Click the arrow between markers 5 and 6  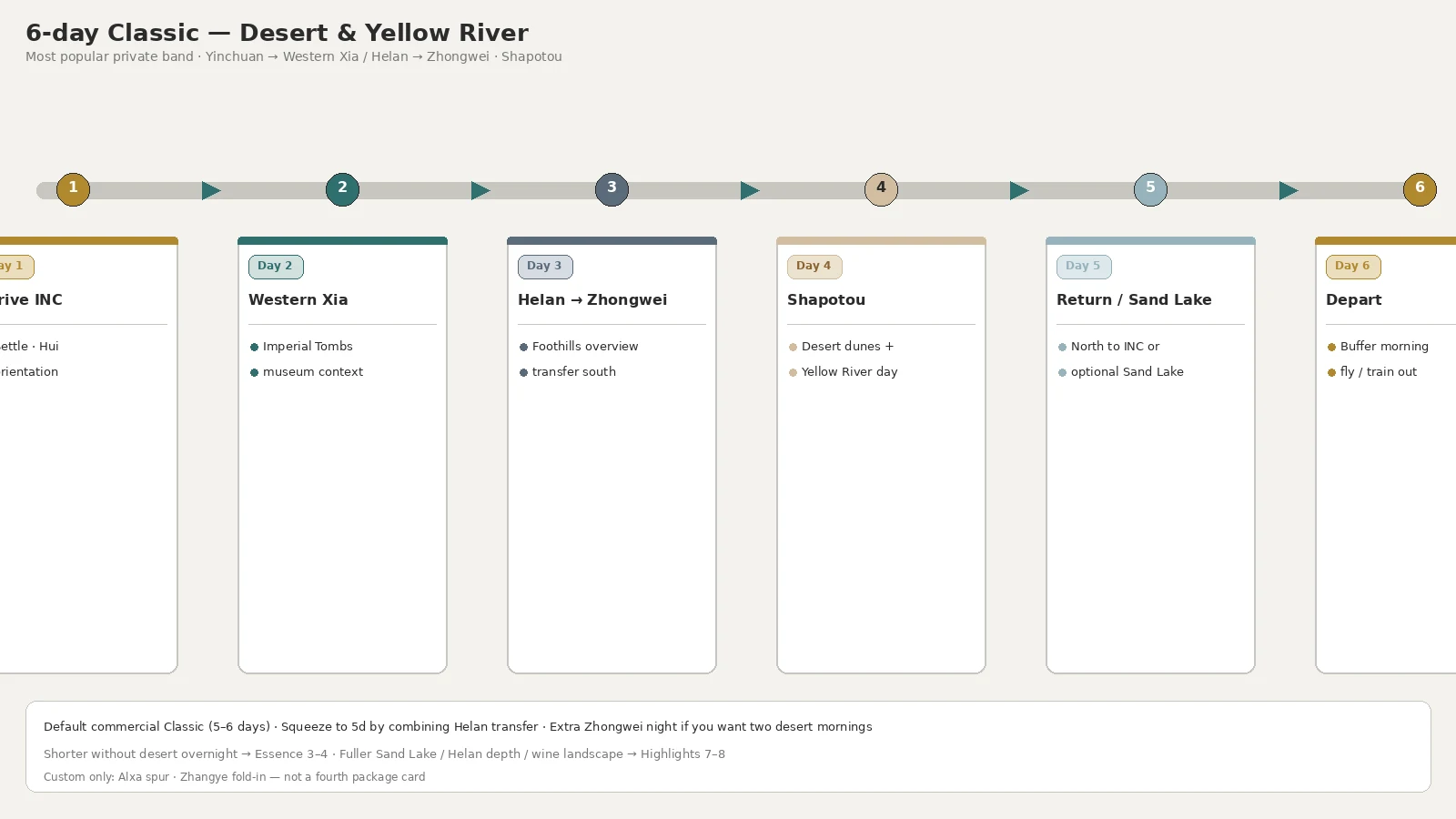[x=1289, y=190]
